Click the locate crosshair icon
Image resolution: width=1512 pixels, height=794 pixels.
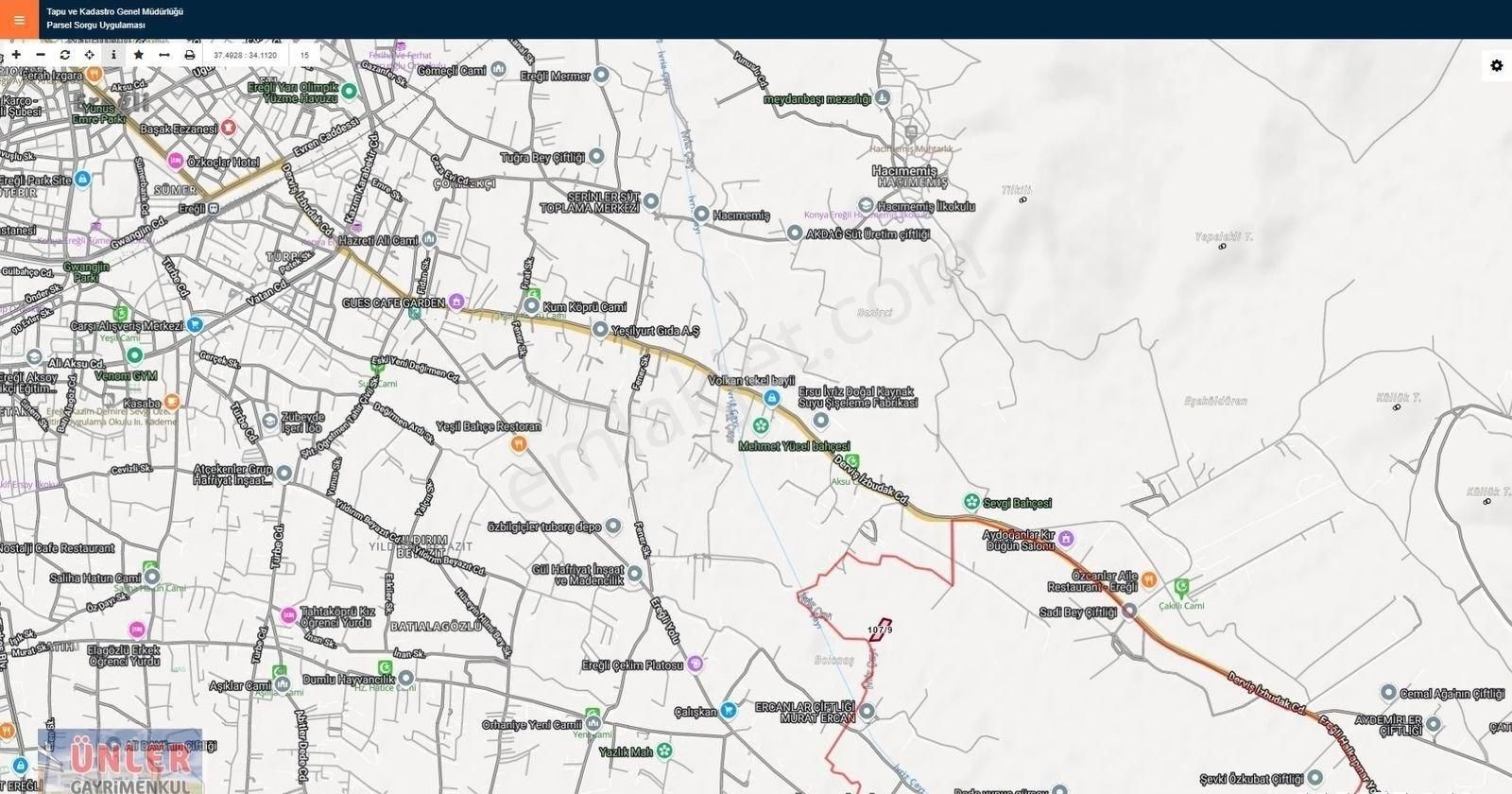[x=90, y=55]
